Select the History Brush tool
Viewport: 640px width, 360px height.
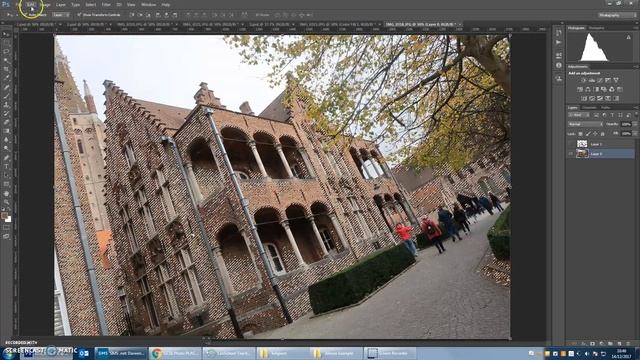coord(6,113)
